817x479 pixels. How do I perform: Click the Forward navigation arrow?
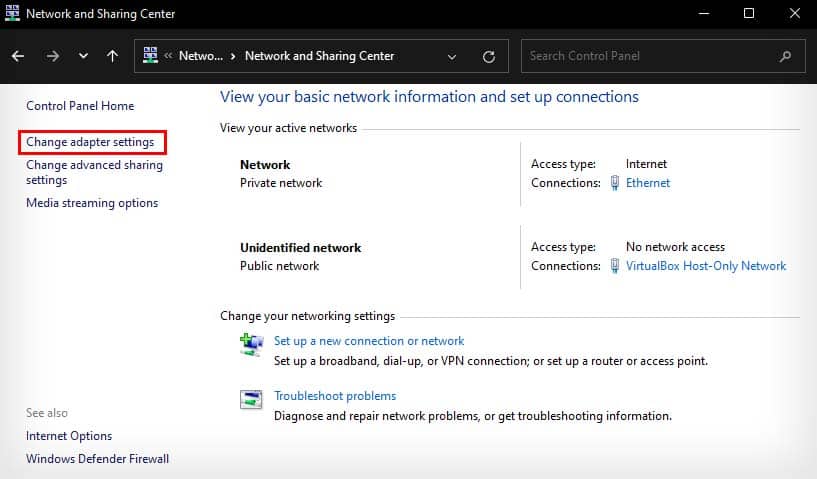pos(52,56)
